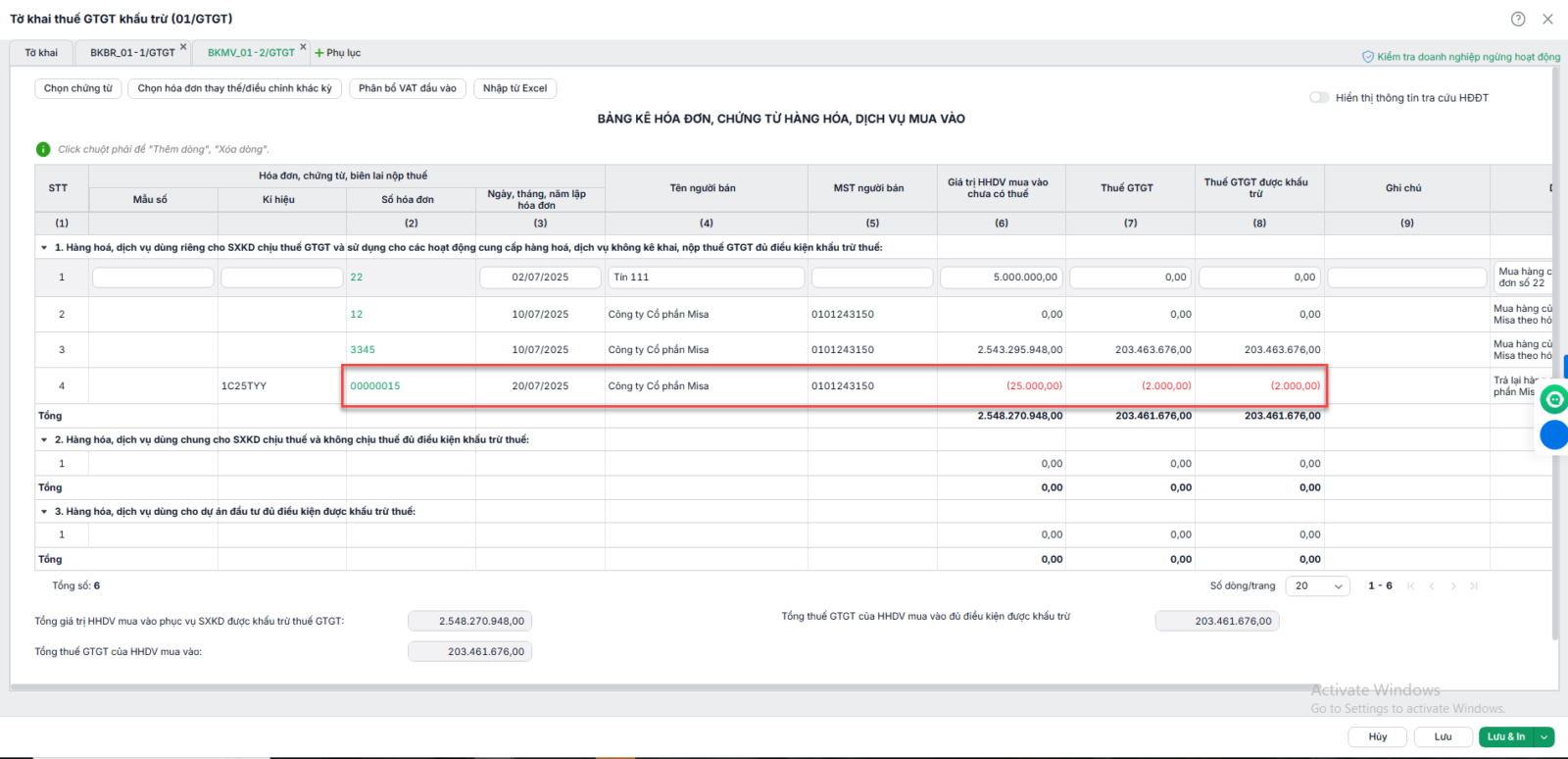The height and width of the screenshot is (759, 1568).
Task: Collapse section 3 dự án đầu tư
Action: point(44,511)
